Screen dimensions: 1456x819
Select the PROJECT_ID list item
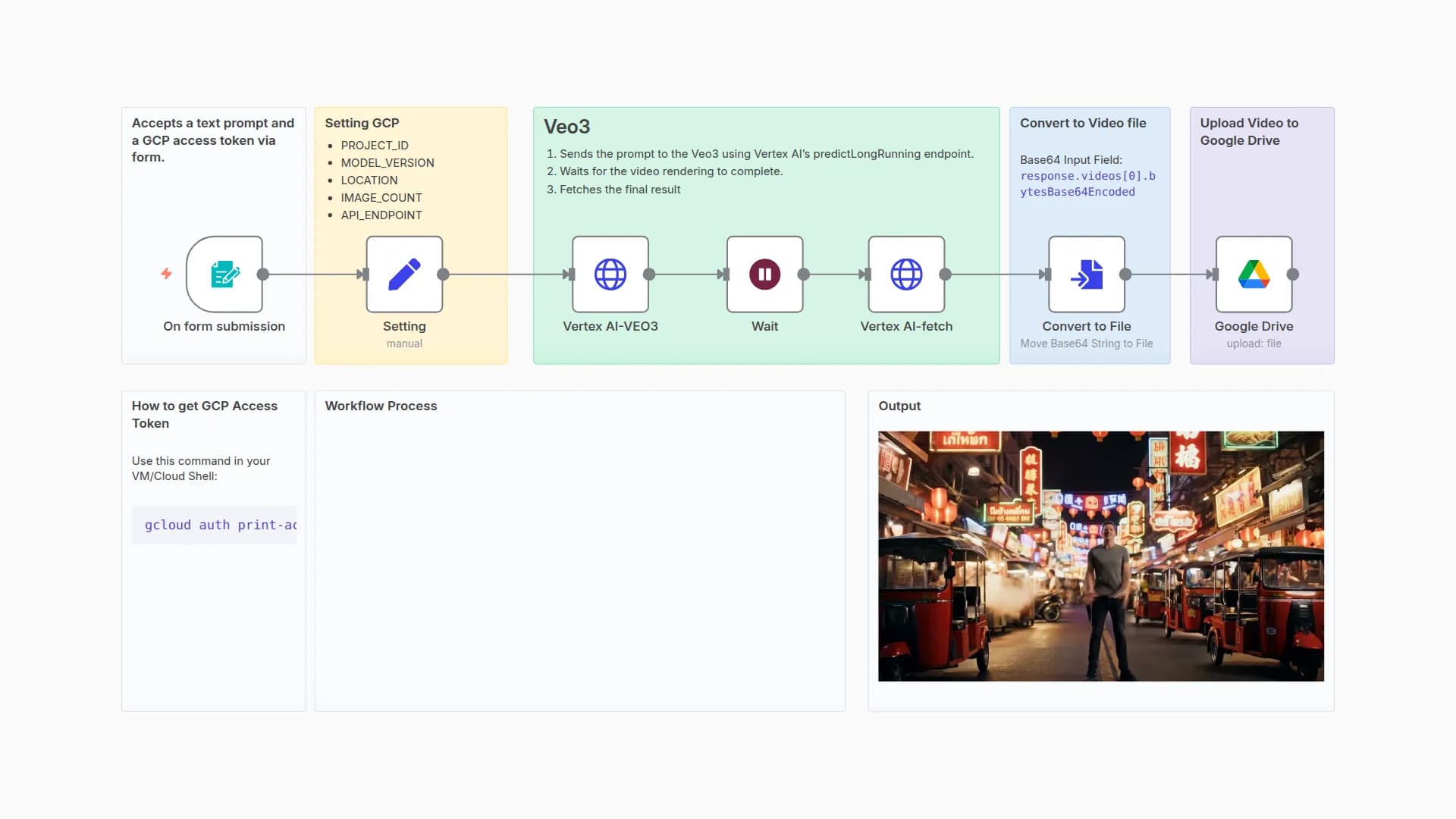coord(375,145)
